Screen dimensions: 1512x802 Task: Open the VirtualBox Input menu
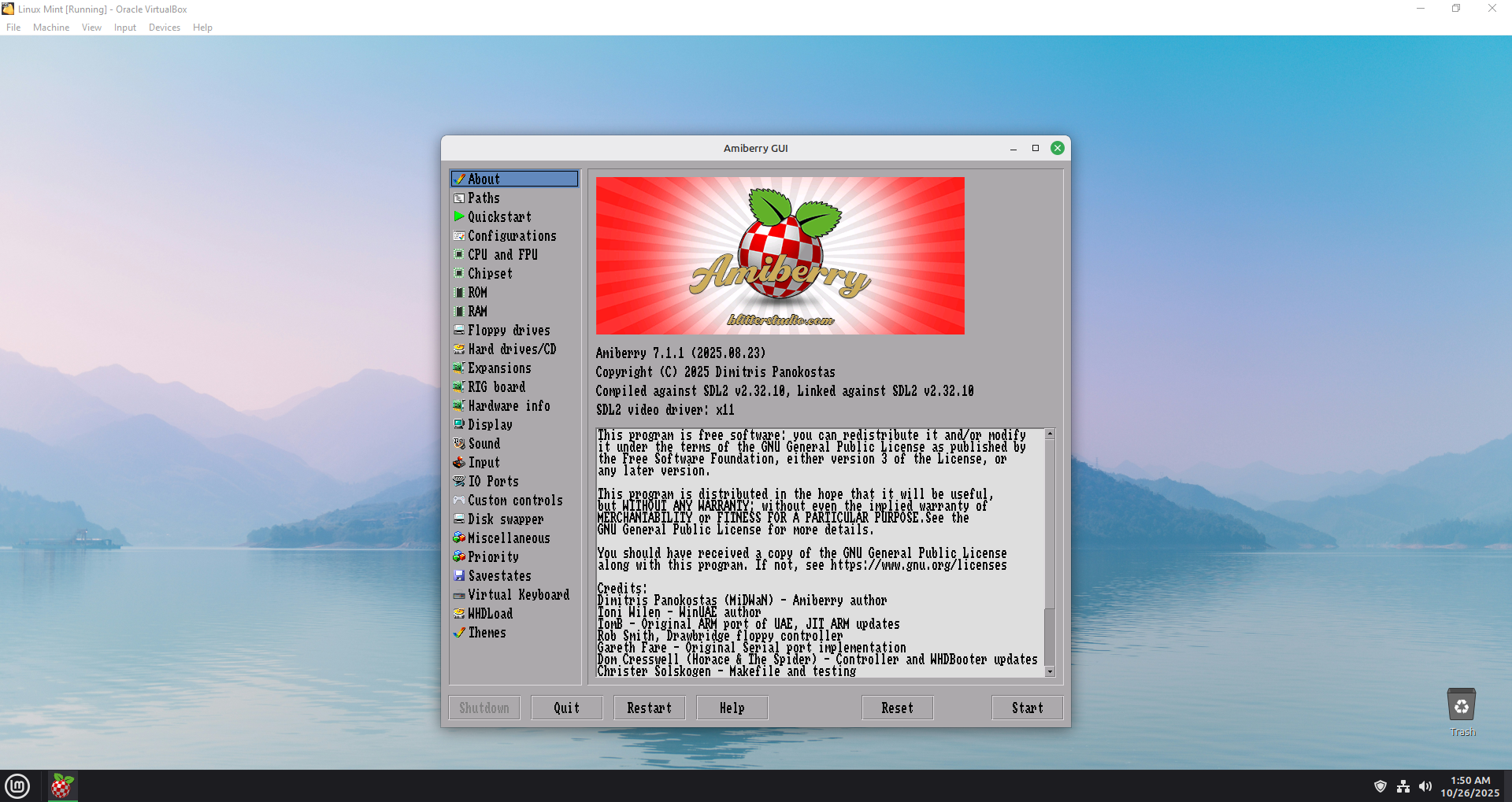[125, 28]
